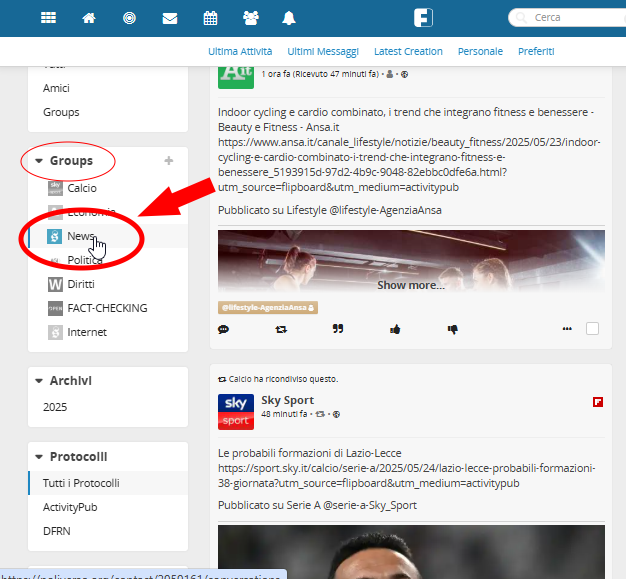
Task: Open the apps grid menu icon
Action: pos(48,18)
